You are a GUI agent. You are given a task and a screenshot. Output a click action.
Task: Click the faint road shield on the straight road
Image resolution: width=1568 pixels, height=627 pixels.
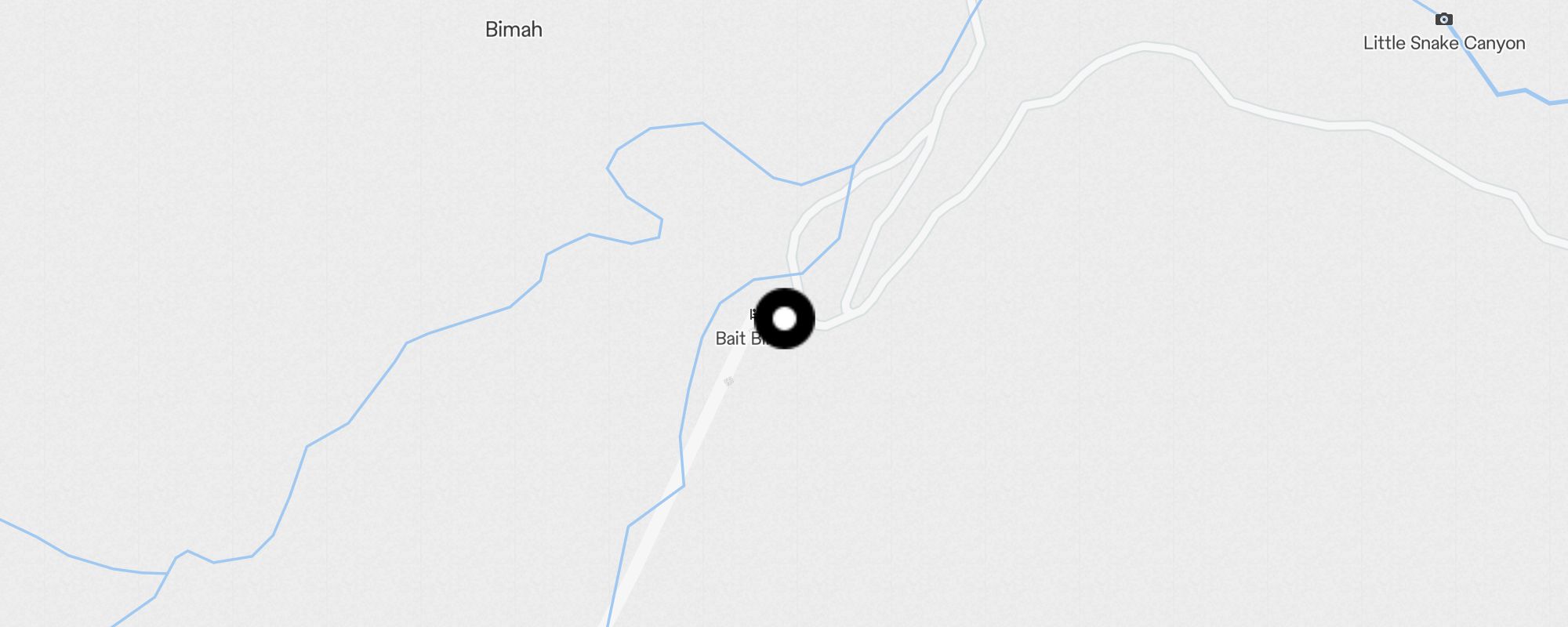pyautogui.click(x=729, y=381)
